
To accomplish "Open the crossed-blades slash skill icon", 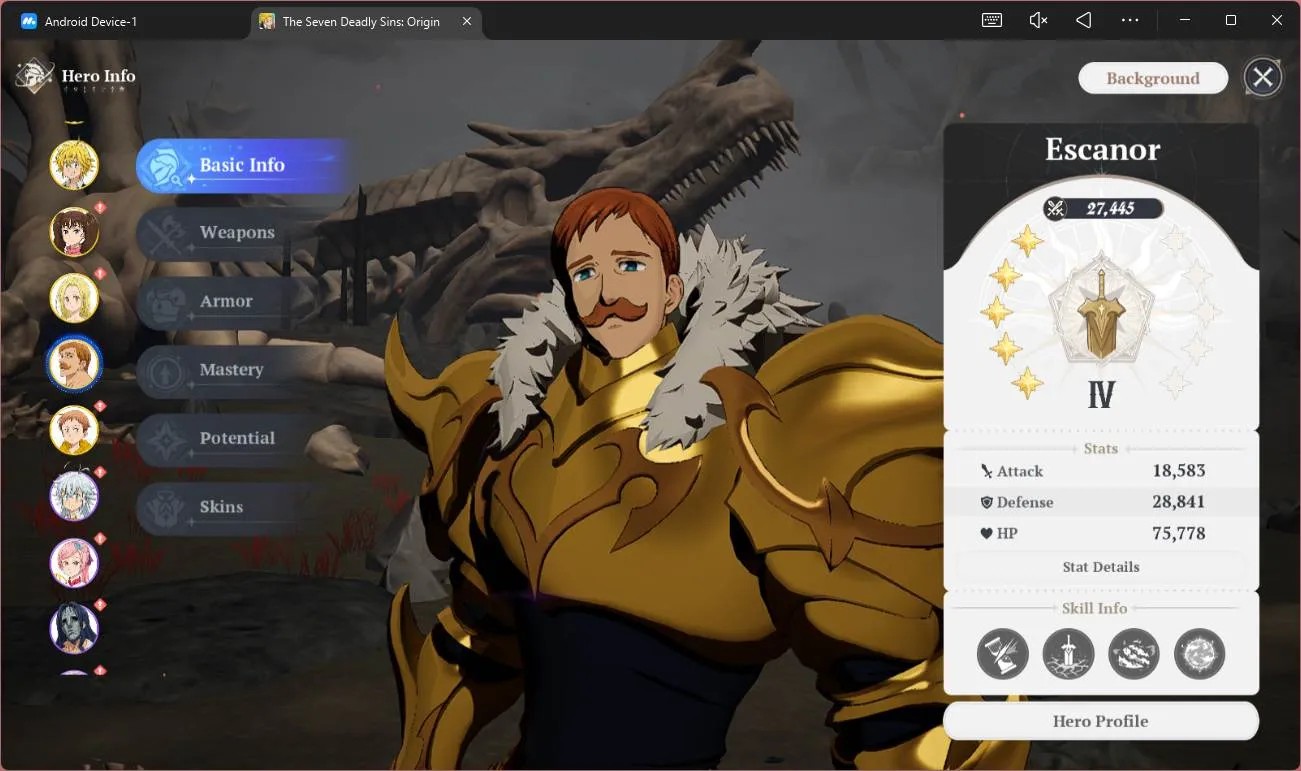I will (1003, 654).
